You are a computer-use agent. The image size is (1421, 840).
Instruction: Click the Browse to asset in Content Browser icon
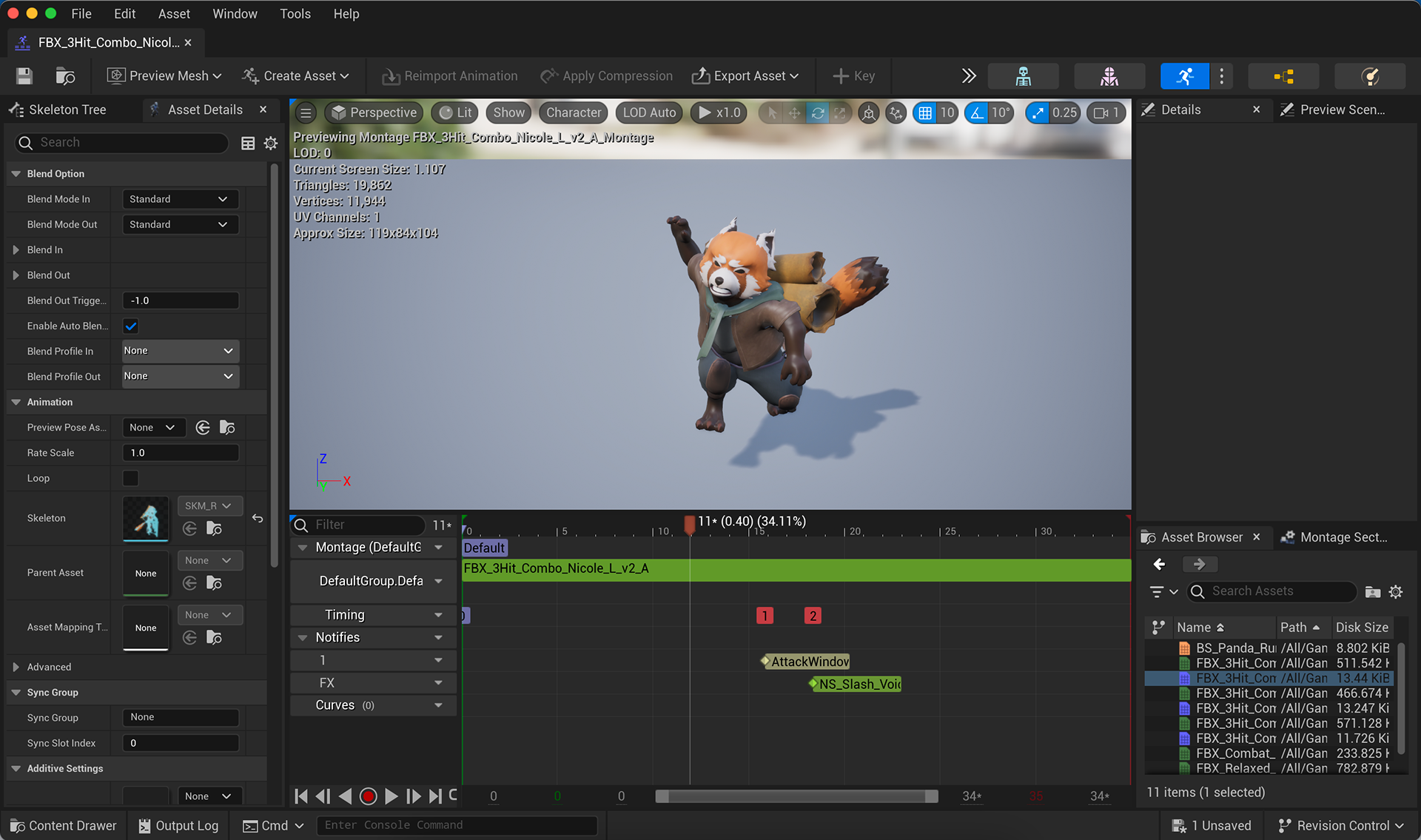[65, 76]
